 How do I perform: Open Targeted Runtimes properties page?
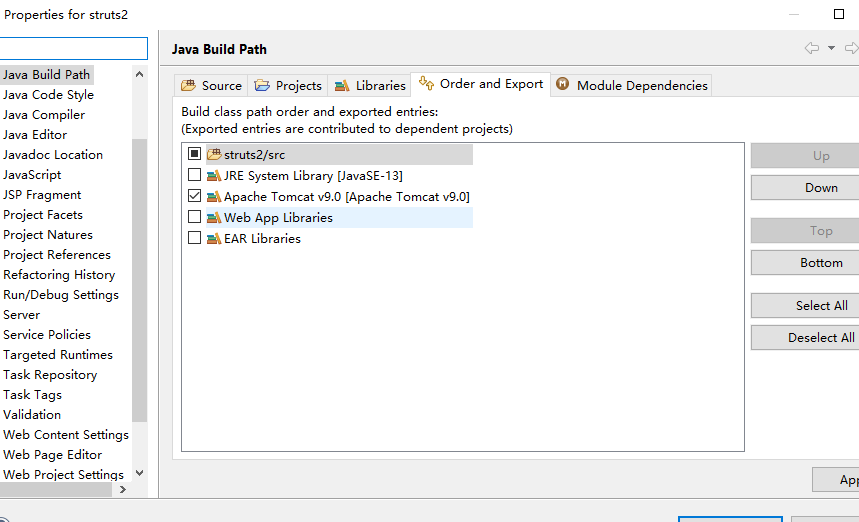[x=58, y=355]
